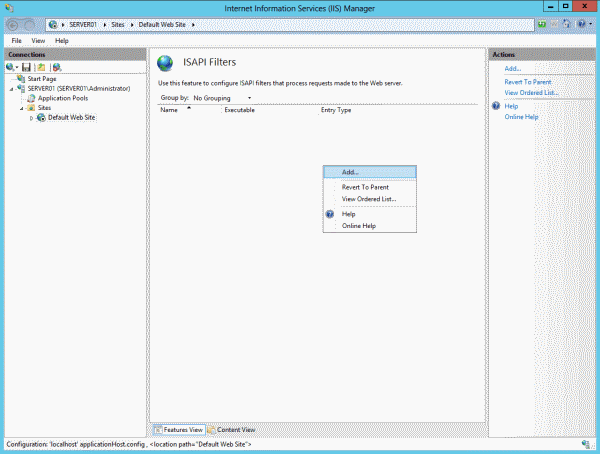Open the breadcrumb arrow after SERVER01
The width and height of the screenshot is (600, 454).
pos(104,25)
